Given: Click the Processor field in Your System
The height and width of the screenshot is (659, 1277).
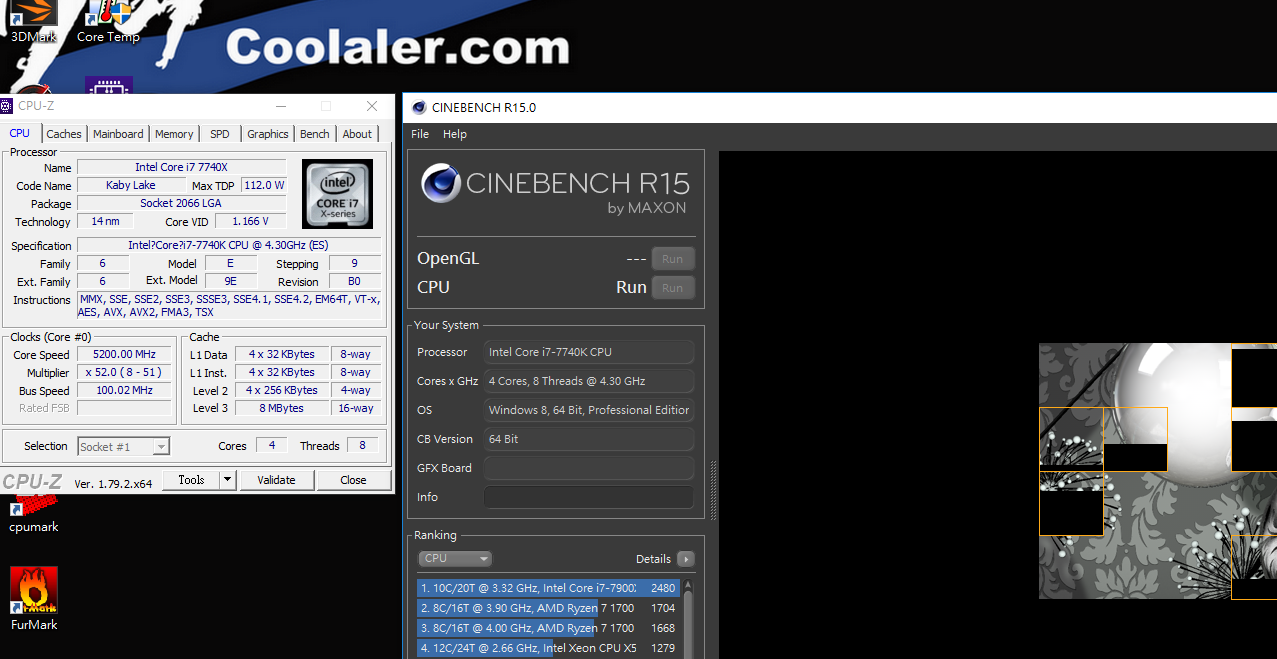Looking at the screenshot, I should [589, 352].
